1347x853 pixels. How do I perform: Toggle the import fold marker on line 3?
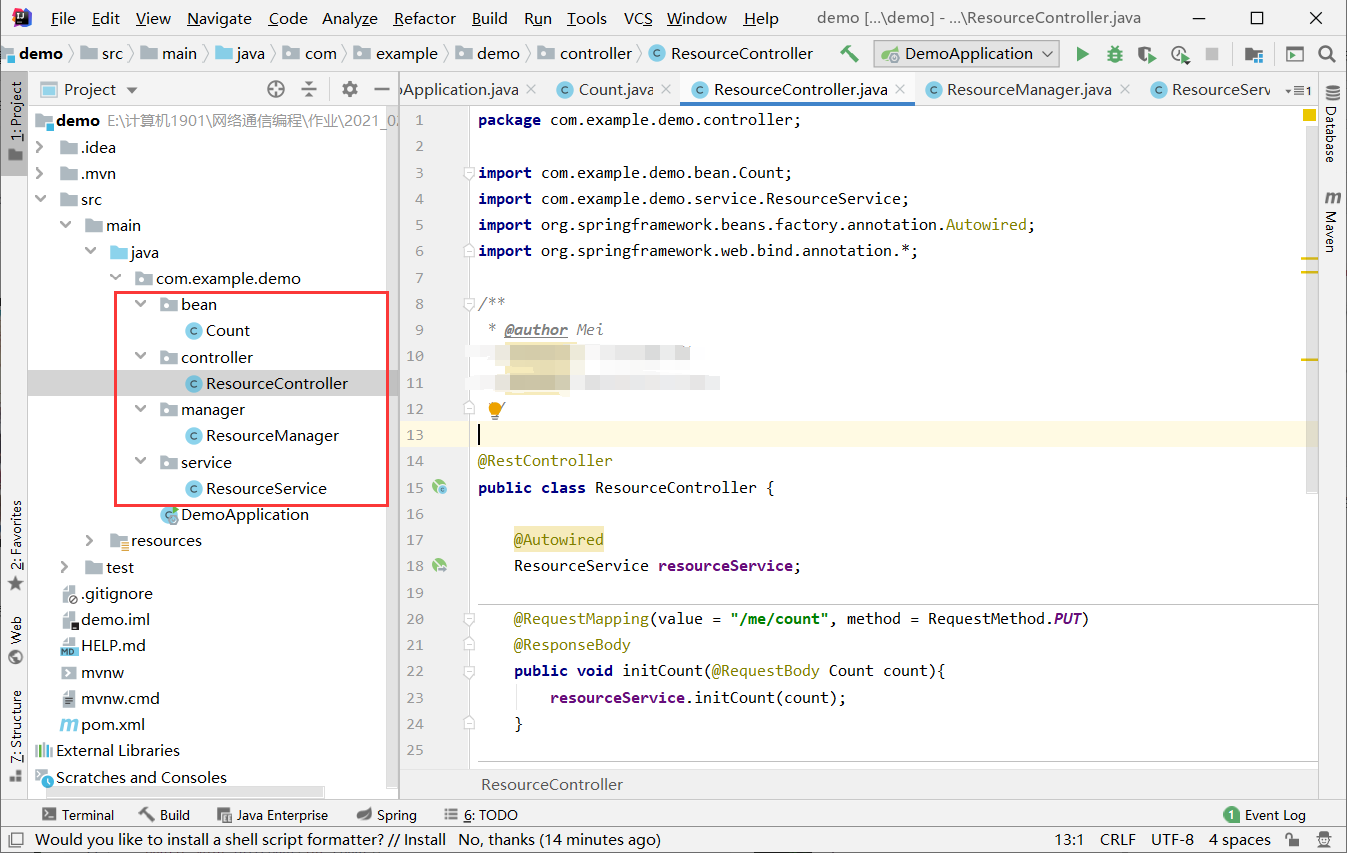coord(470,173)
